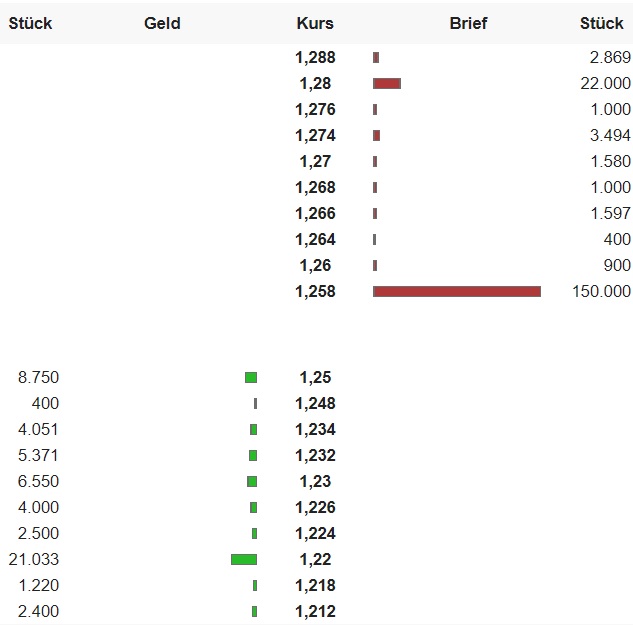The height and width of the screenshot is (625, 633).
Task: Click the Kurs column header
Action: coord(315,23)
